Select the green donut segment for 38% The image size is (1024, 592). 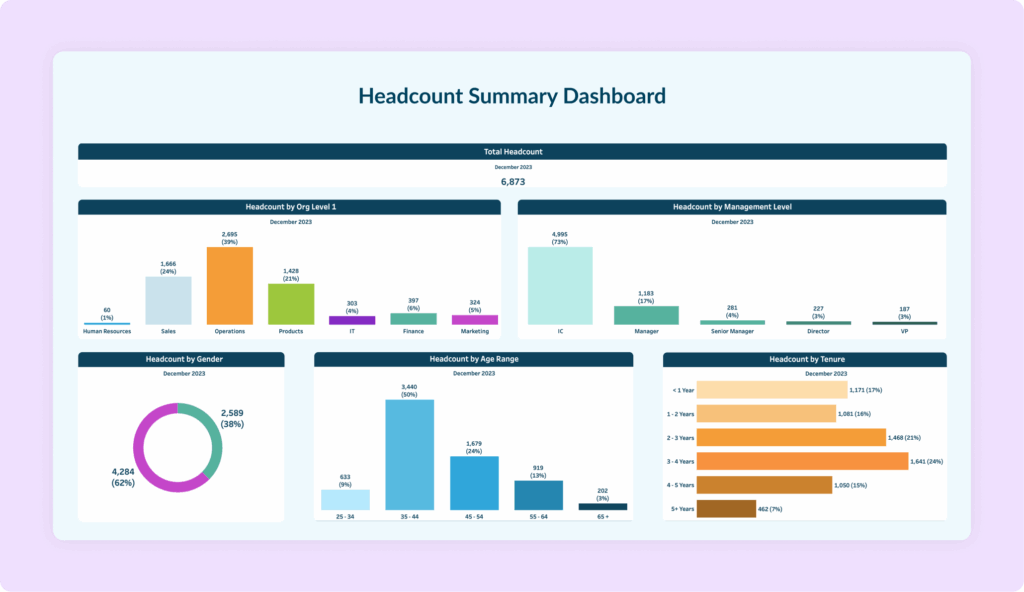(x=212, y=440)
